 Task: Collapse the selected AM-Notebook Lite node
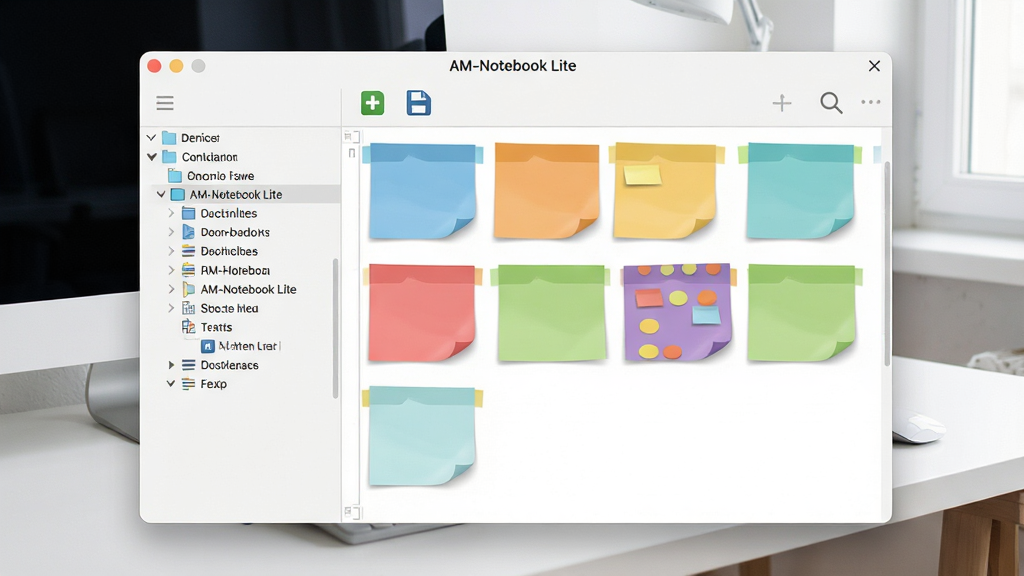pyautogui.click(x=161, y=195)
